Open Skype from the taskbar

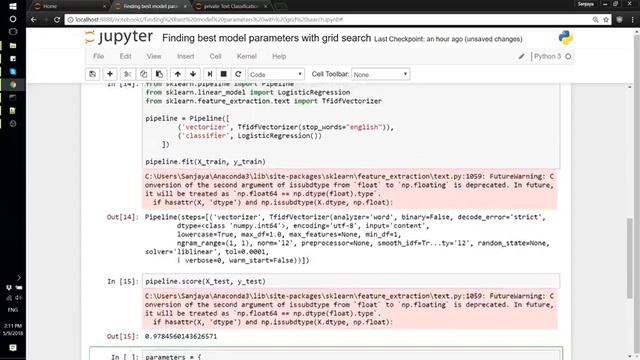pos(13,71)
